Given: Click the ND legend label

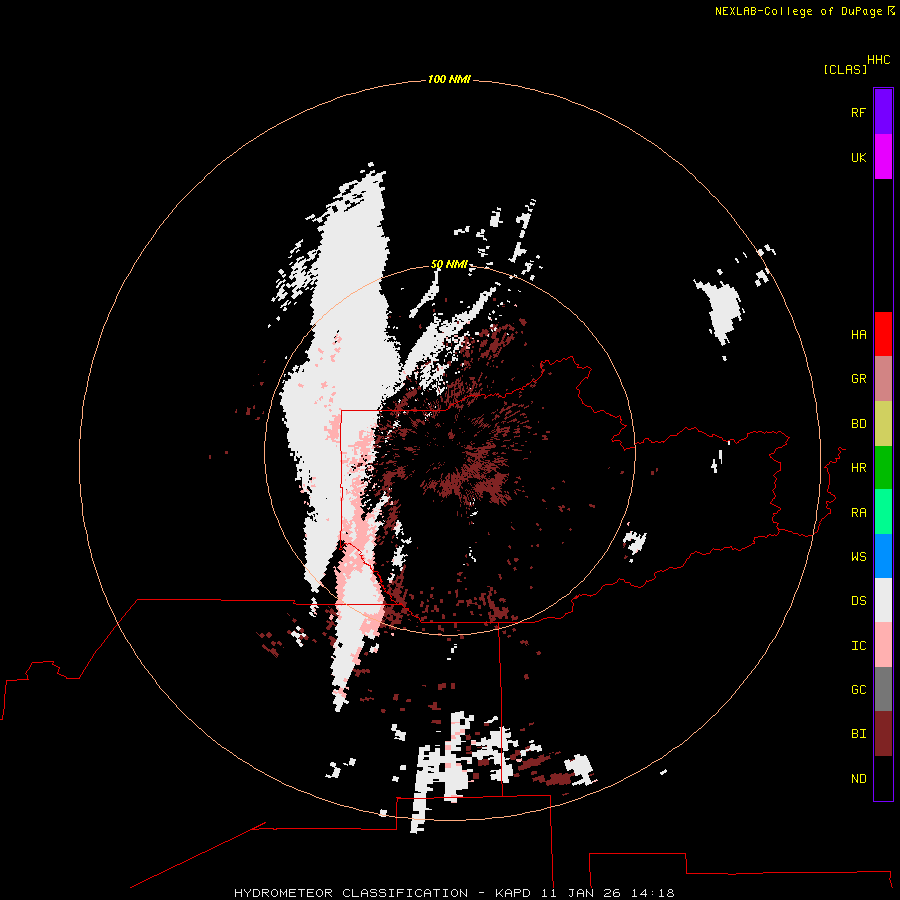Looking at the screenshot, I should click(858, 779).
